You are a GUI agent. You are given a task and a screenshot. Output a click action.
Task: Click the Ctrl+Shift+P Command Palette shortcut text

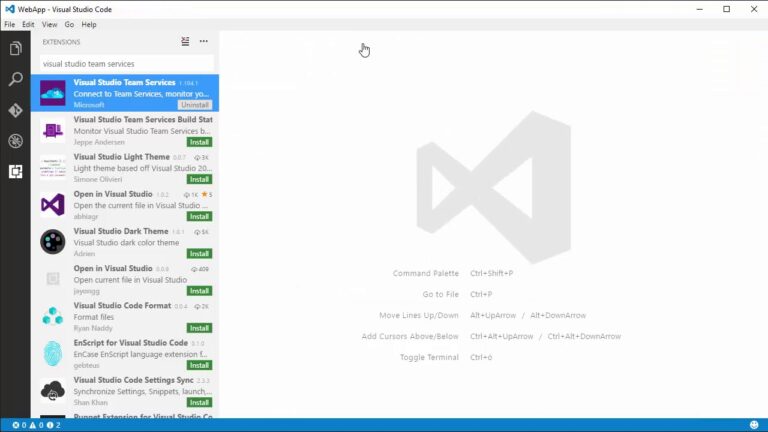pyautogui.click(x=492, y=273)
